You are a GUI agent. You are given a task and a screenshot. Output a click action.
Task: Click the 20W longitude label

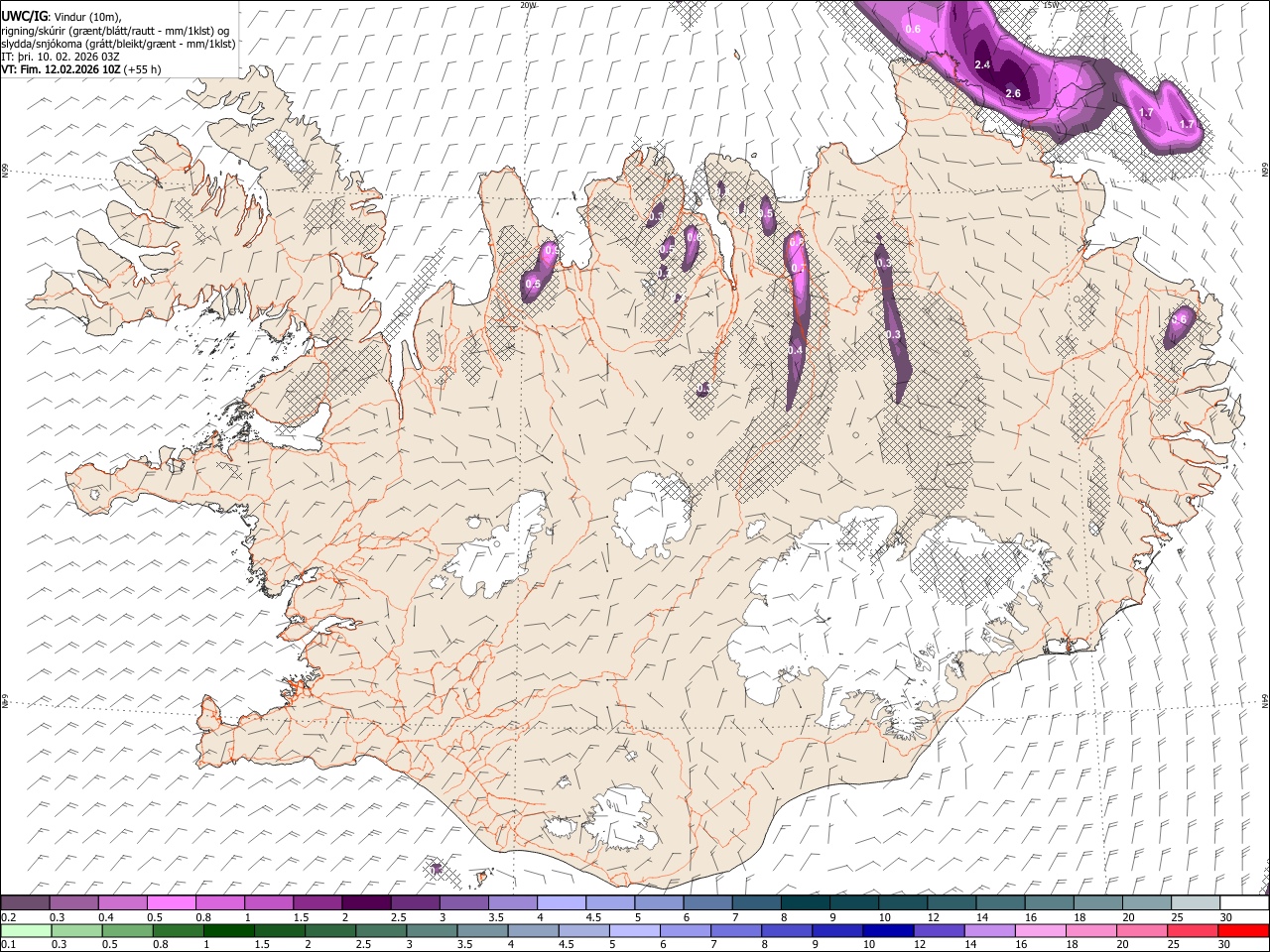click(x=528, y=5)
